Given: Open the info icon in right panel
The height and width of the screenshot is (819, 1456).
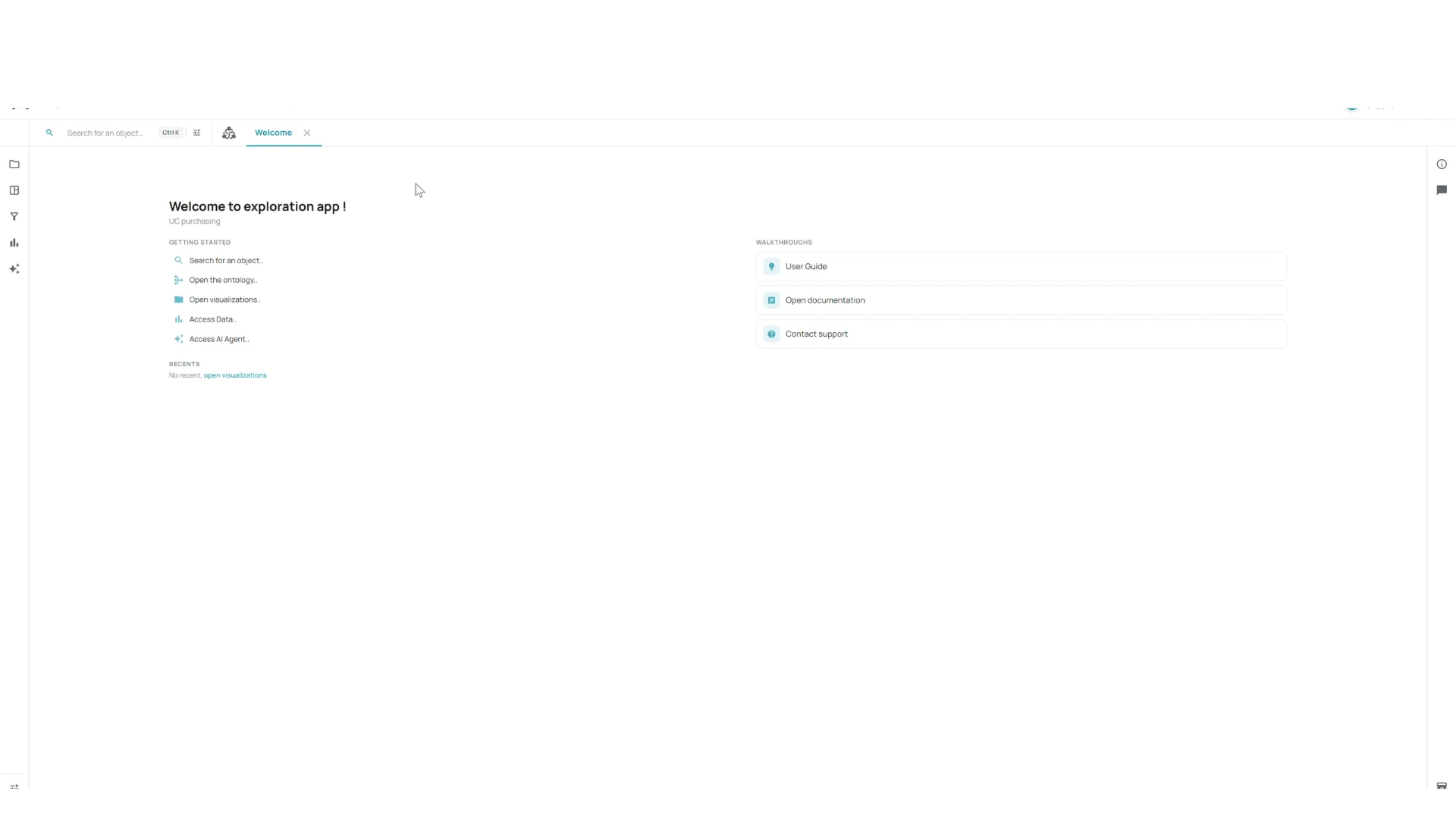Looking at the screenshot, I should (x=1442, y=164).
